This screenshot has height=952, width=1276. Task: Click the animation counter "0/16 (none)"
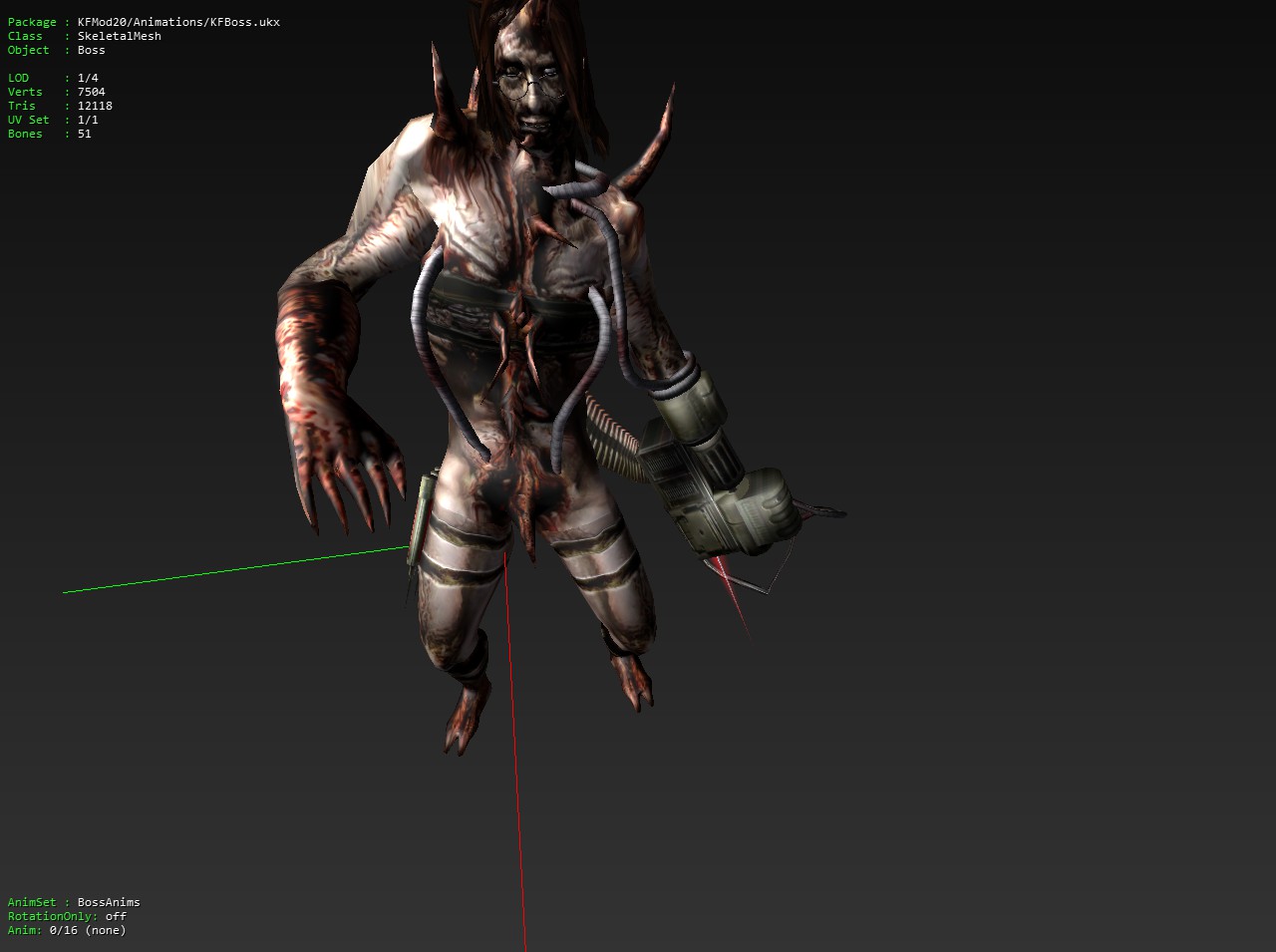(88, 930)
